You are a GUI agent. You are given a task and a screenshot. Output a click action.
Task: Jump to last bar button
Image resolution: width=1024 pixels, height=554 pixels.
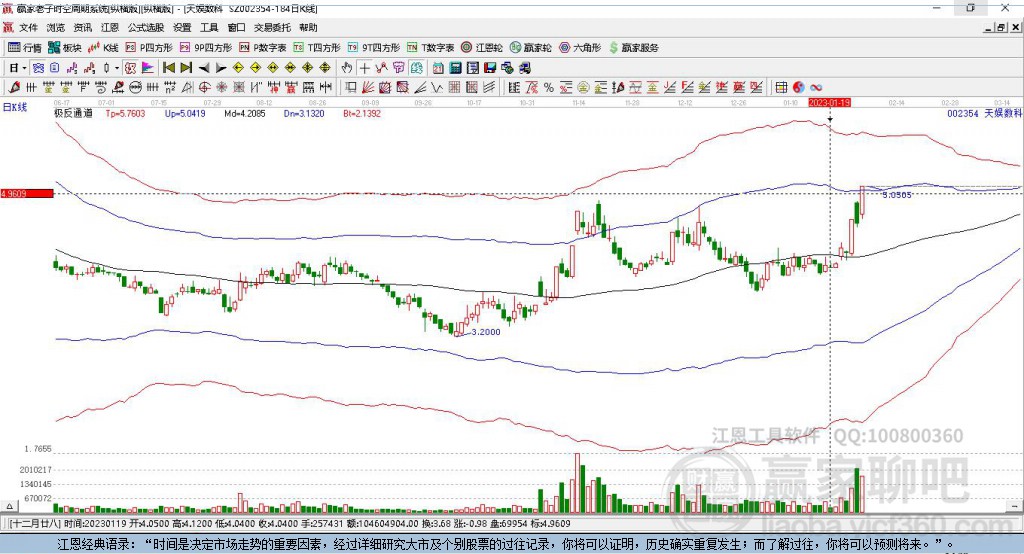point(186,68)
